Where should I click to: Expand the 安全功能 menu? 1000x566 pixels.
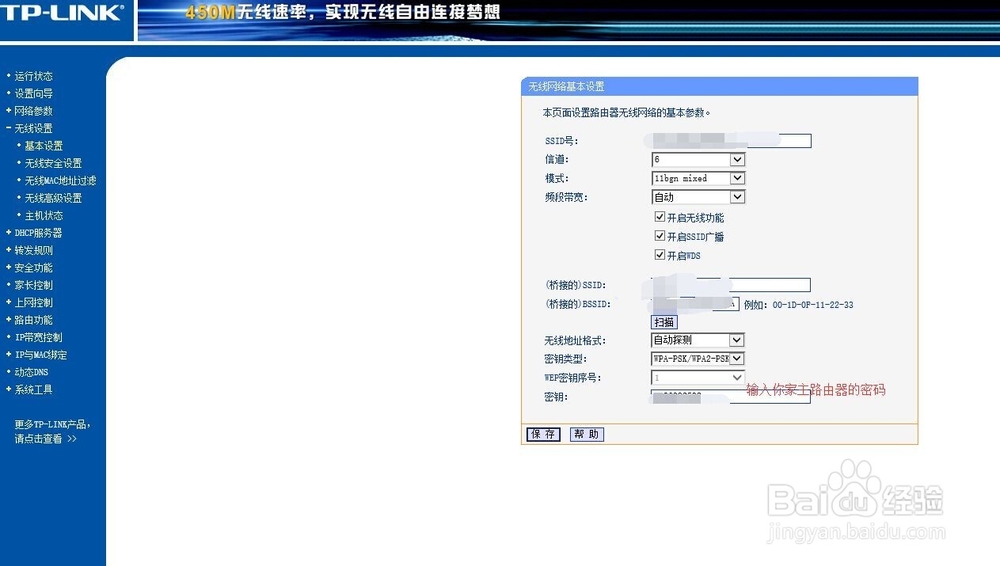(33, 267)
